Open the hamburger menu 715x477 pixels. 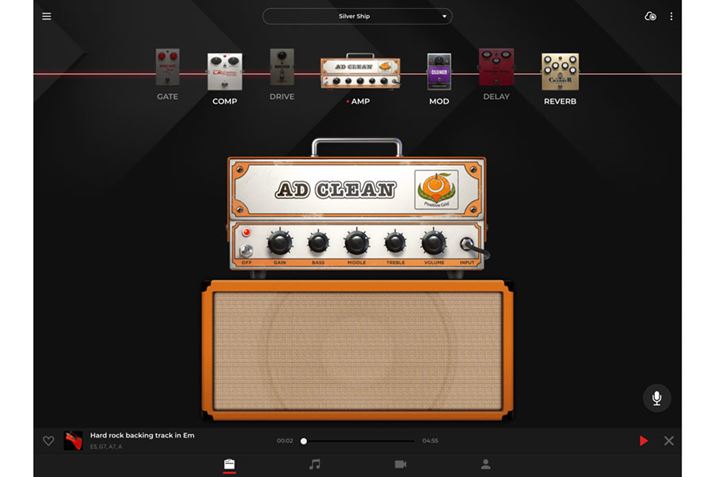pyautogui.click(x=46, y=16)
